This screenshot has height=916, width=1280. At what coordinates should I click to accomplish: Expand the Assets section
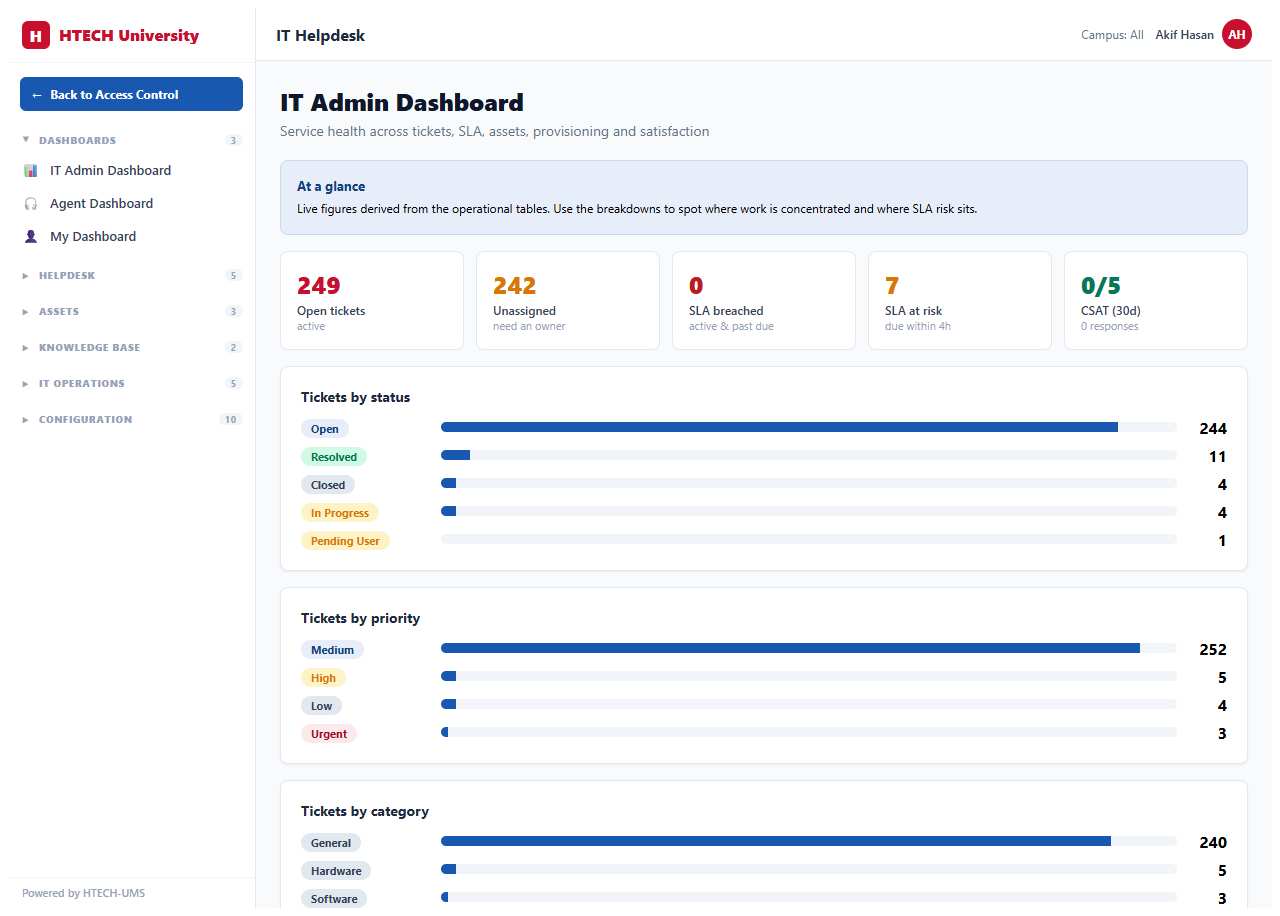(x=131, y=311)
